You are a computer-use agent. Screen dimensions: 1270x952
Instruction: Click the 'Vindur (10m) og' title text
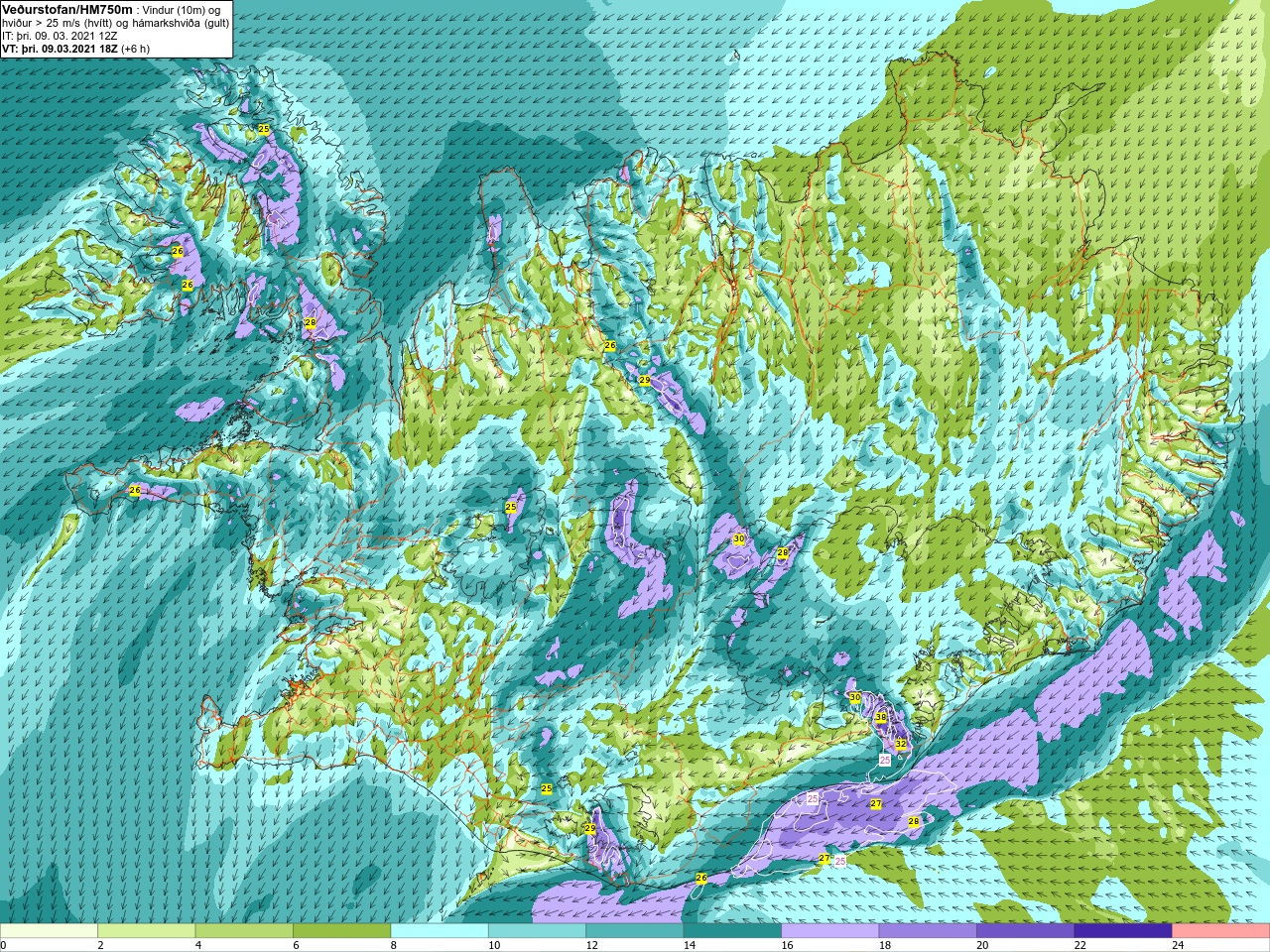pos(182,10)
